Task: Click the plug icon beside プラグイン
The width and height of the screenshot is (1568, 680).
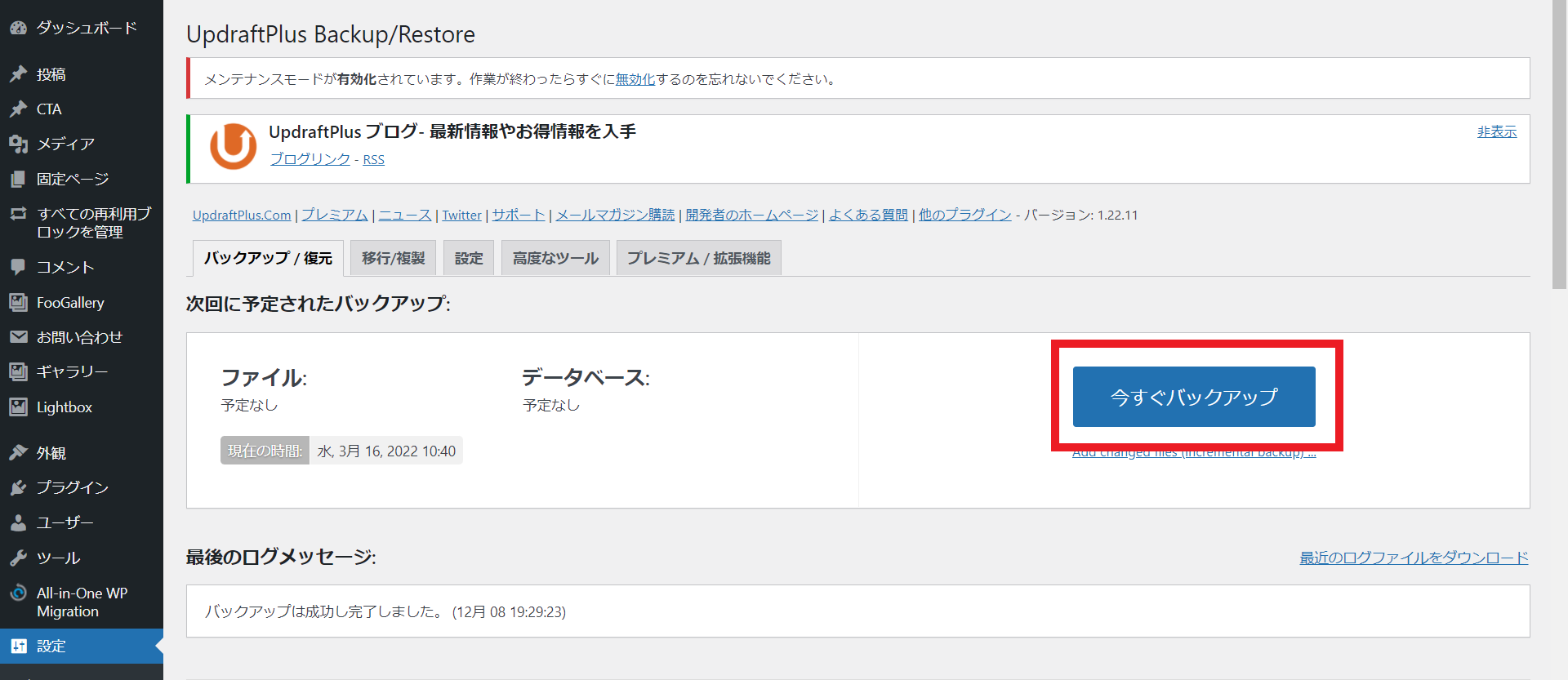Action: [x=19, y=487]
